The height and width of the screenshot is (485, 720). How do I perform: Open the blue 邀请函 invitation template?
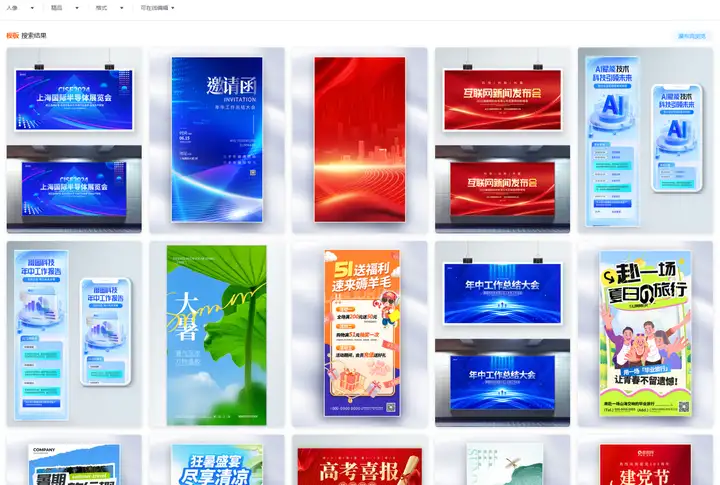coord(217,140)
